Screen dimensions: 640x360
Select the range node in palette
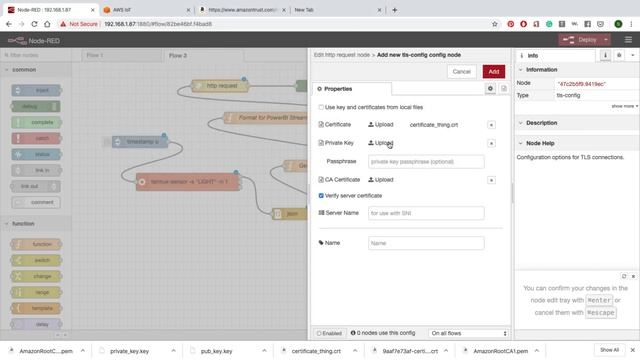click(36, 292)
